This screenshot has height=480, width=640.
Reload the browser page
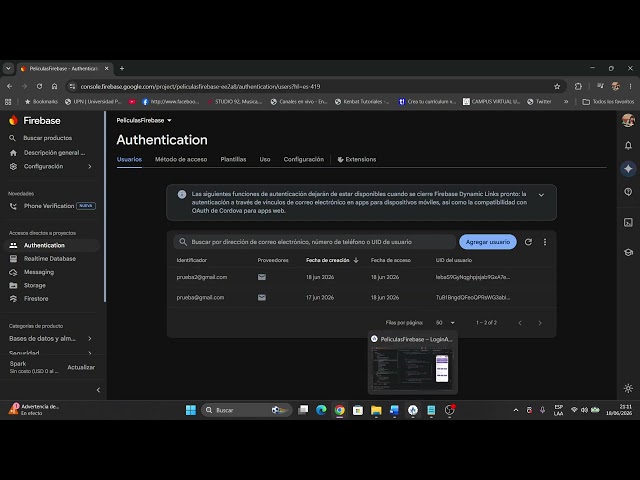click(x=39, y=87)
